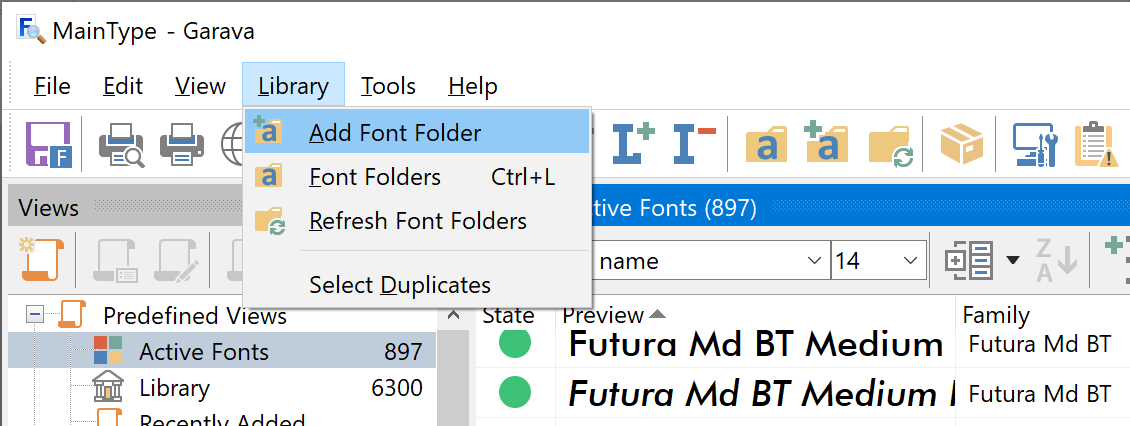Close the open Library menu

tap(293, 86)
